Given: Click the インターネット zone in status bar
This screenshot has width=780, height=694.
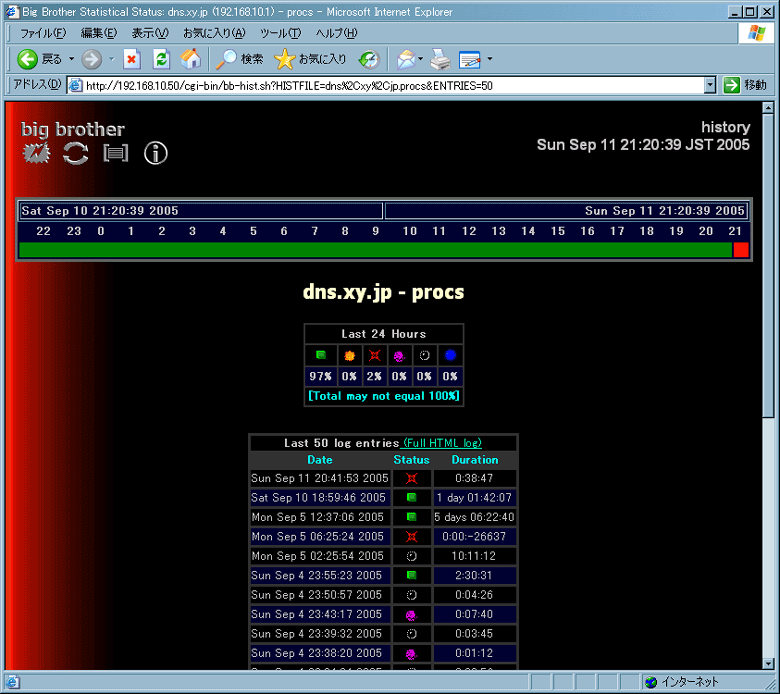Looking at the screenshot, I should 682,682.
